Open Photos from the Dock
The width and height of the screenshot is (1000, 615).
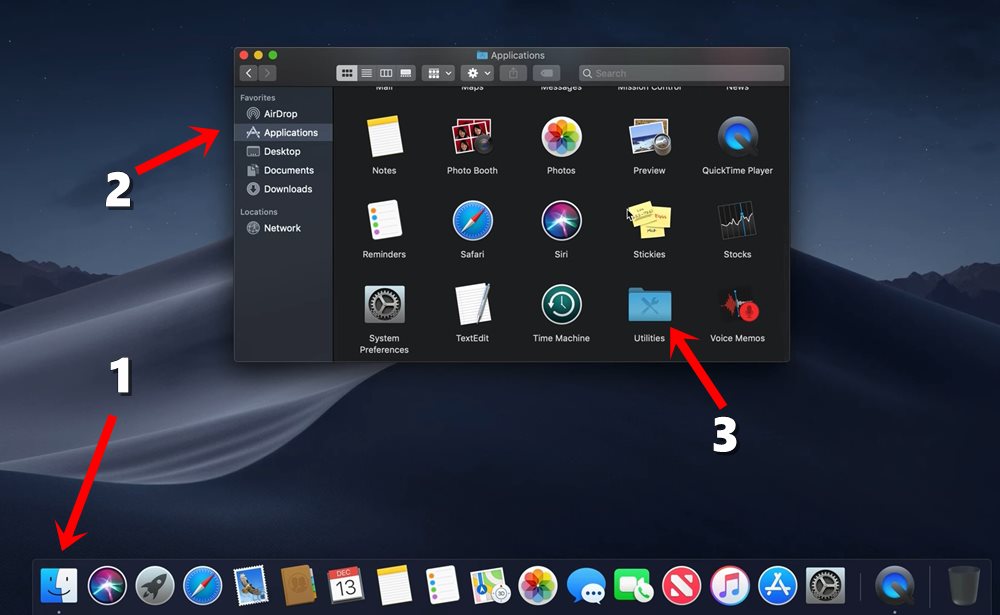coord(538,585)
